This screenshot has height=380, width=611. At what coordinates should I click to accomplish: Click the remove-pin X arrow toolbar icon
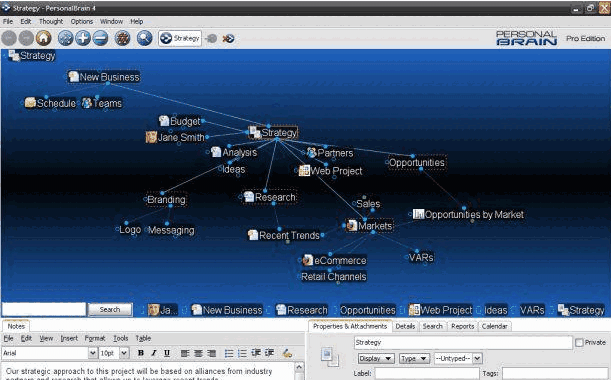tap(228, 39)
